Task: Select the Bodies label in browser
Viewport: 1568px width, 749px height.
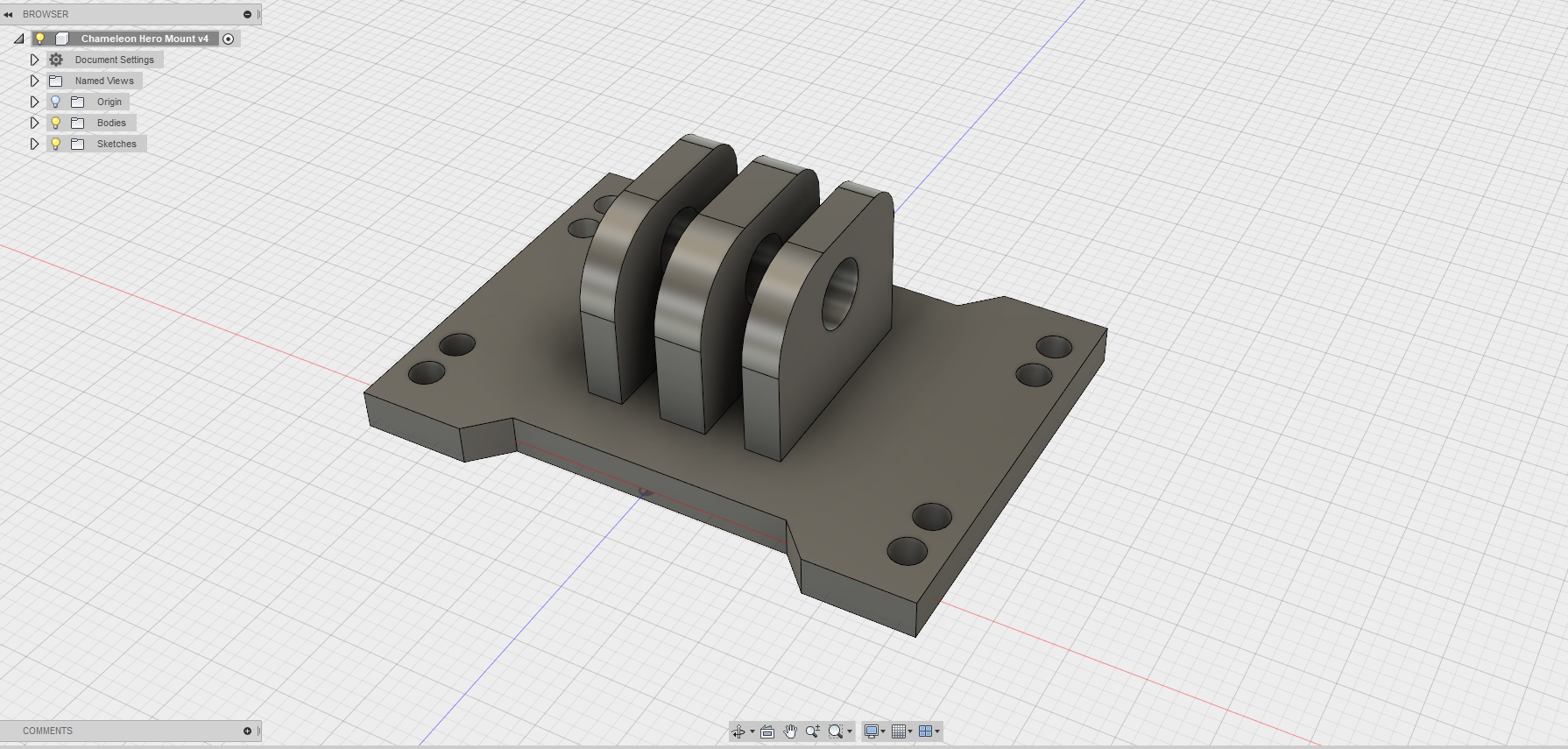Action: 111,123
